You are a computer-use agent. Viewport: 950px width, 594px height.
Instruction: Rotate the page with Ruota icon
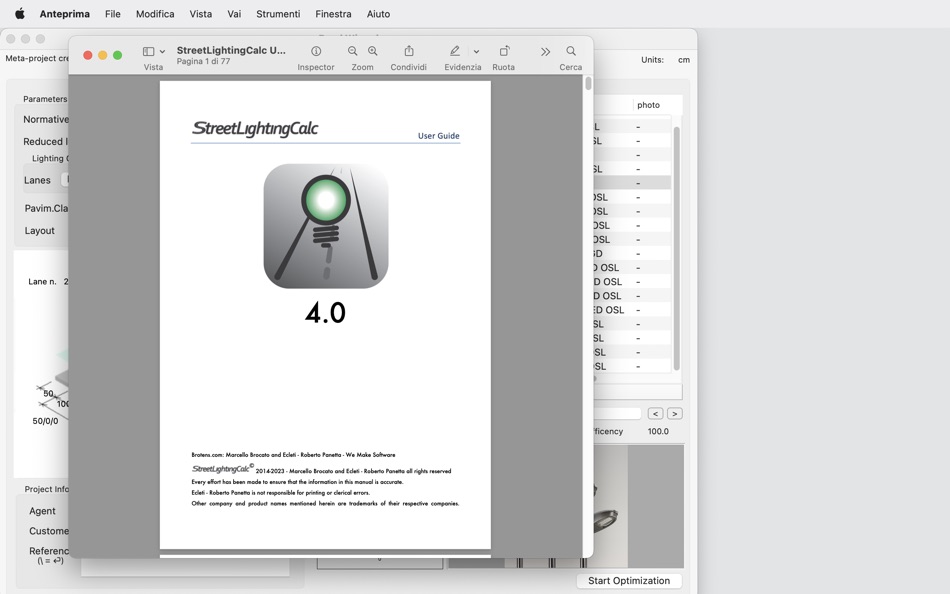pos(504,52)
